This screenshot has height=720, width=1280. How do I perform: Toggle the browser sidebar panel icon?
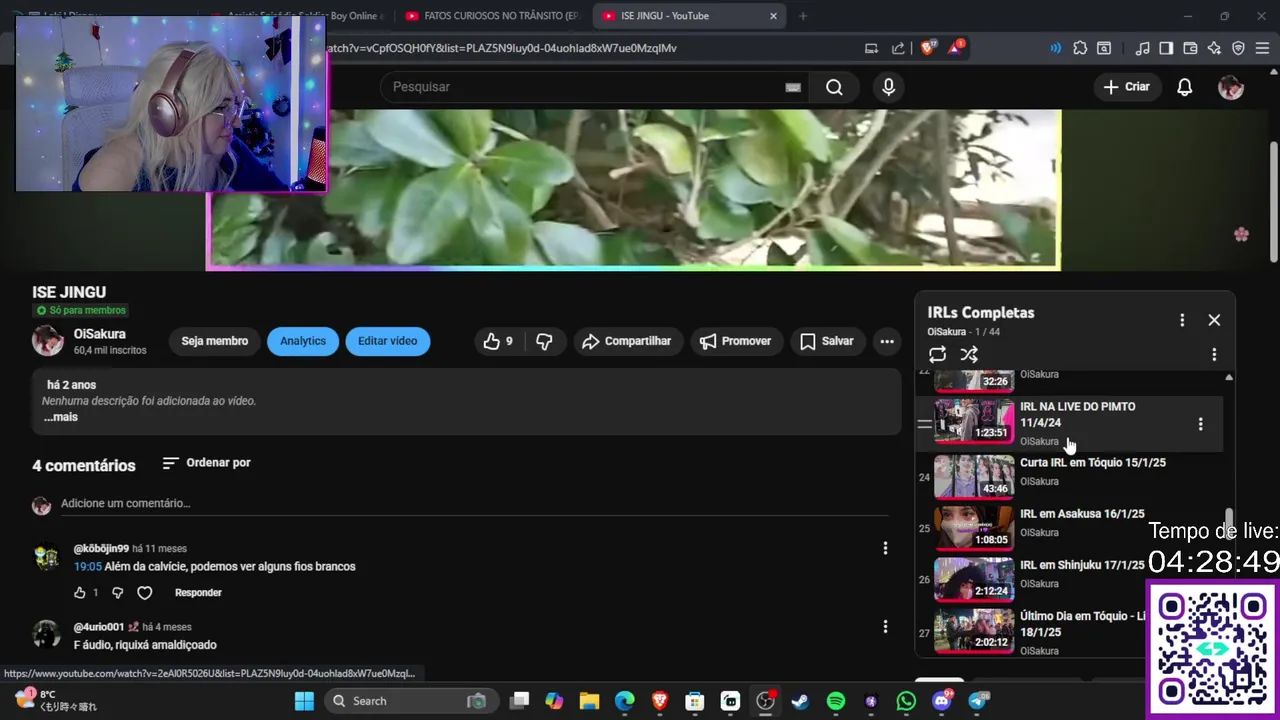pyautogui.click(x=1166, y=47)
